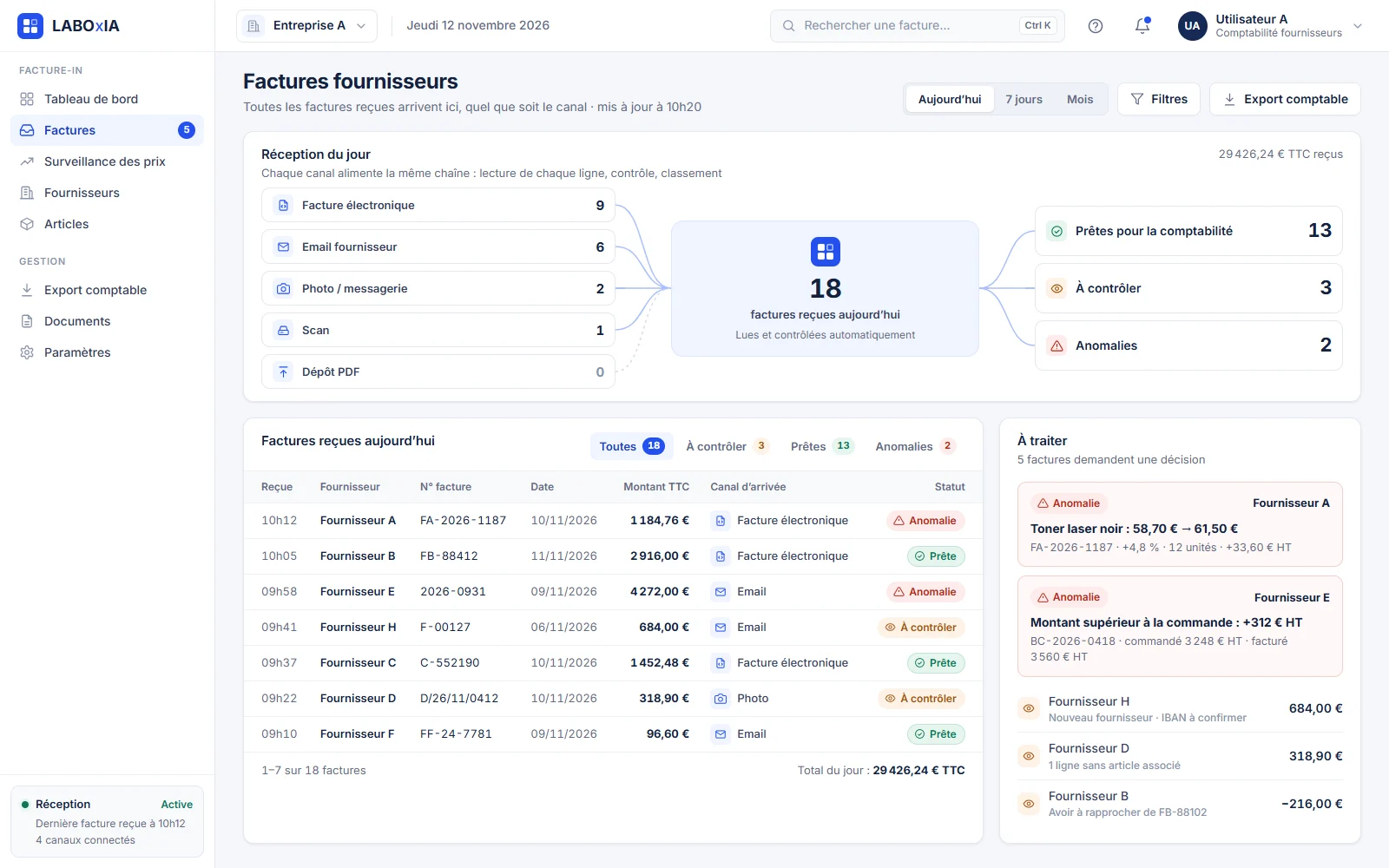This screenshot has width=1389, height=868.
Task: Click the Export comptable sidebar item
Action: 107,290
